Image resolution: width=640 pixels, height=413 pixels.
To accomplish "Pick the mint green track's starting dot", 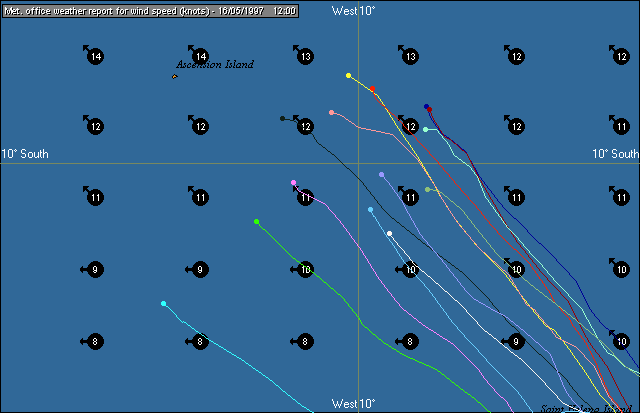I will (x=425, y=129).
